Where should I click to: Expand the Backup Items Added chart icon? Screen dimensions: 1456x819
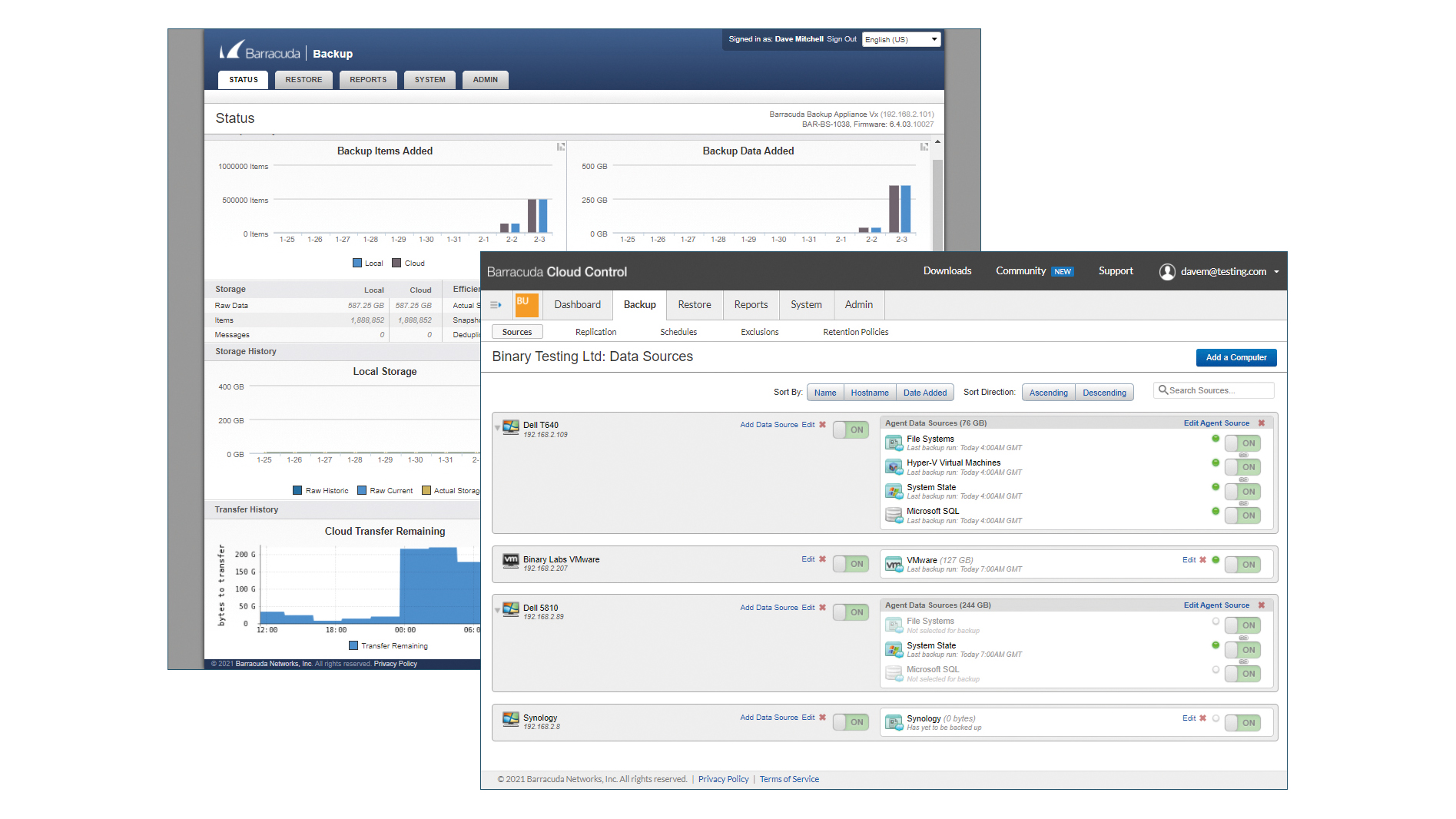pos(561,147)
